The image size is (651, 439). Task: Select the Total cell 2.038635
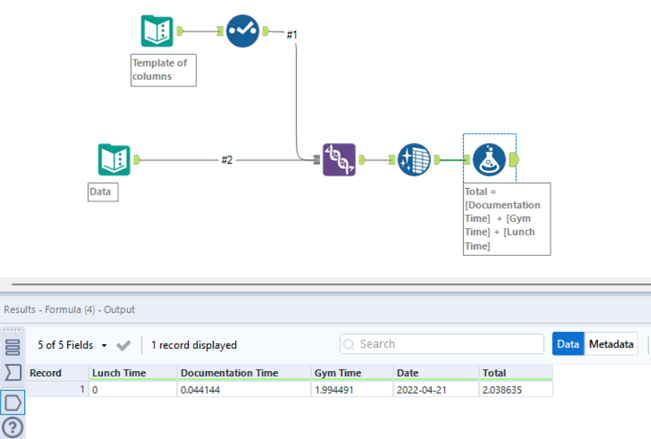click(x=516, y=390)
